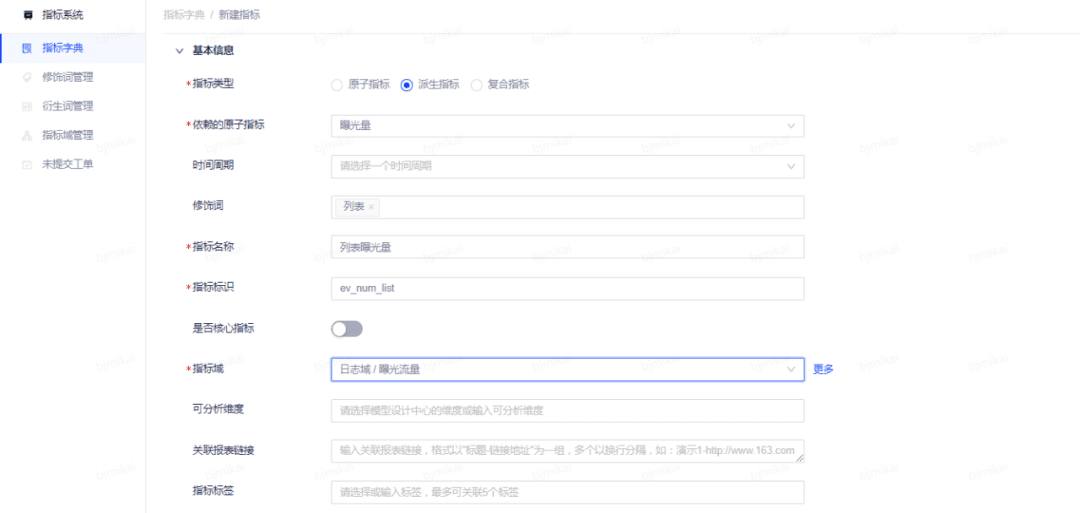This screenshot has height=513, width=1080.
Task: Open the 未提交工单 menu item
Action: click(x=68, y=164)
